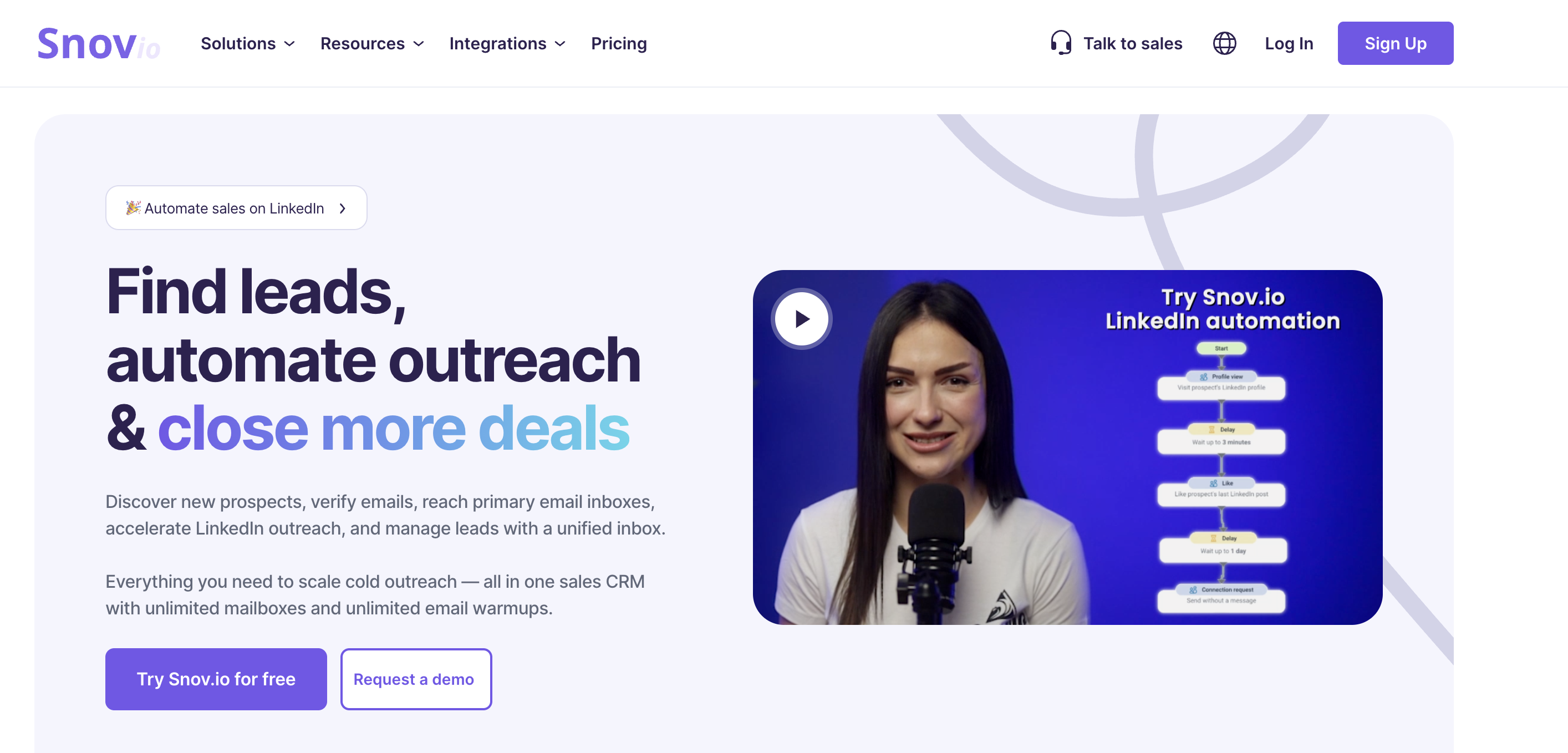Click the Sign Up button
Image resolution: width=1568 pixels, height=753 pixels.
point(1395,43)
